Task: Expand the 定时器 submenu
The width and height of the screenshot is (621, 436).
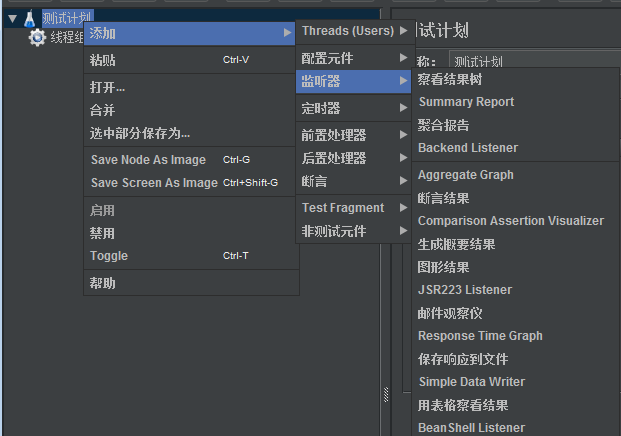Action: (x=354, y=108)
